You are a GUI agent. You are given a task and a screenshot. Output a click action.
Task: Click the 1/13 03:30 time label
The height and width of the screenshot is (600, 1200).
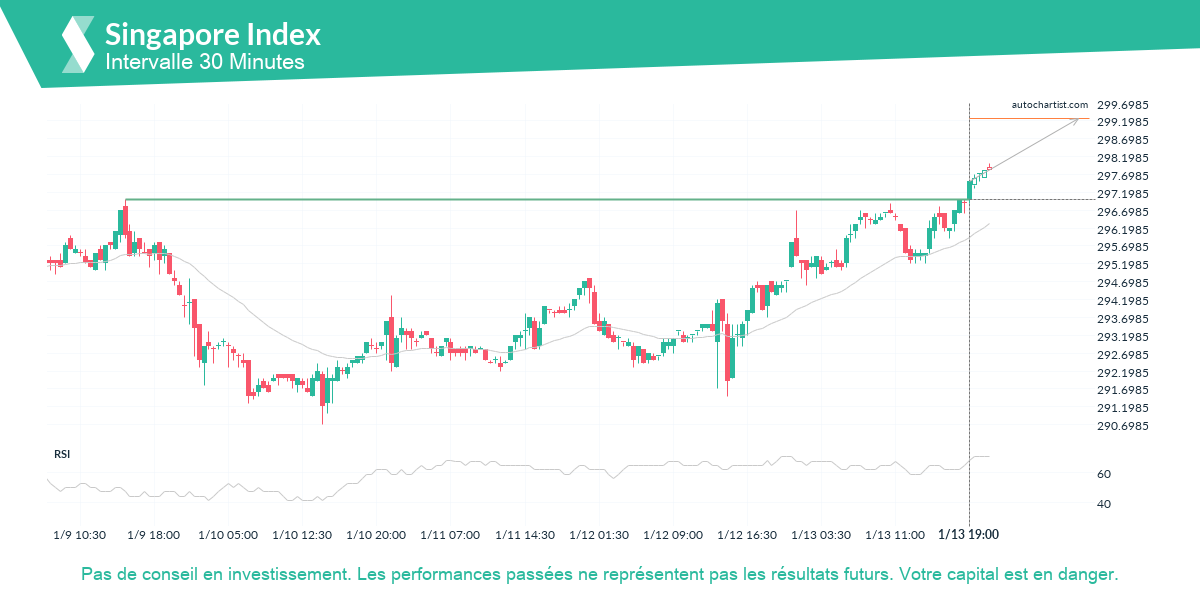click(820, 535)
